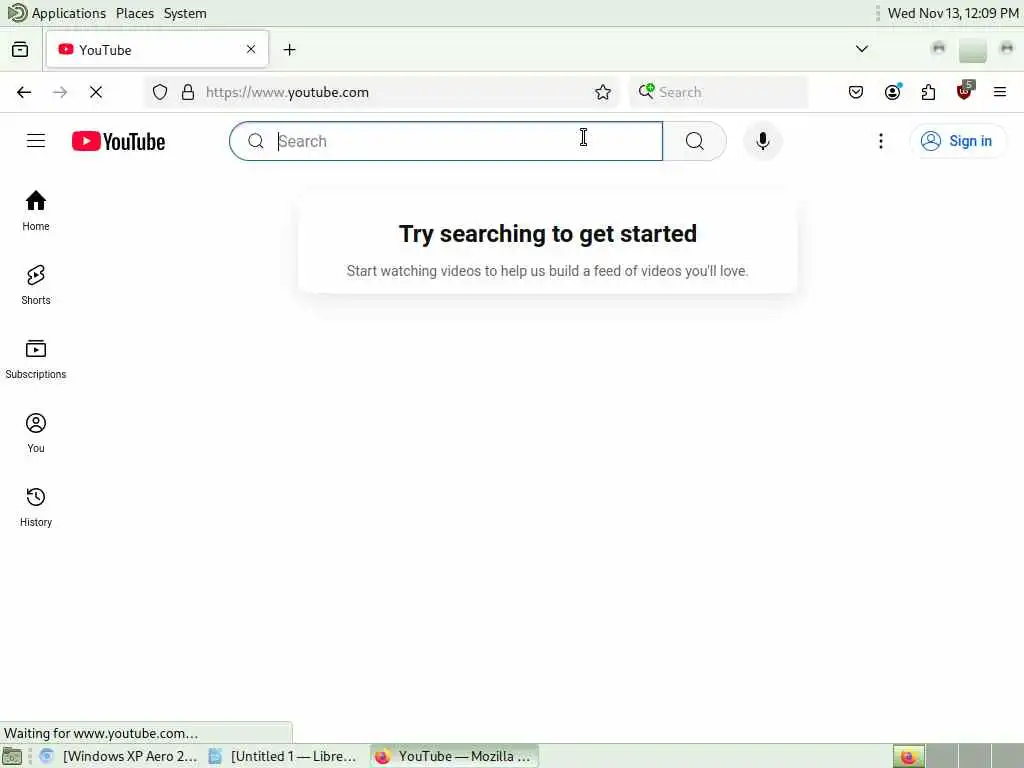
Task: Go to Home in YouTube sidebar
Action: (x=36, y=210)
